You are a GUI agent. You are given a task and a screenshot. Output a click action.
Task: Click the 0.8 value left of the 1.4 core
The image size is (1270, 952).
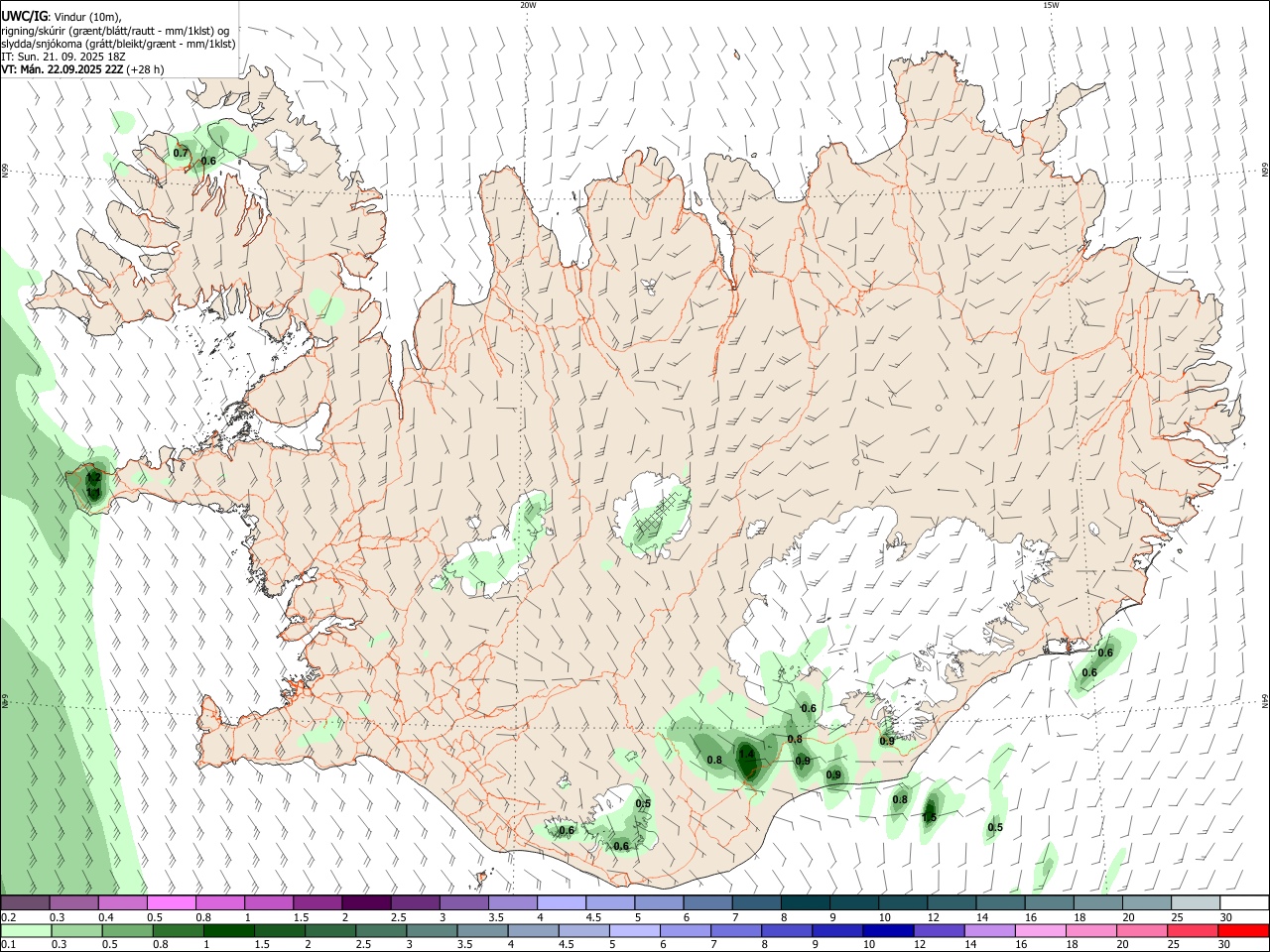[714, 760]
